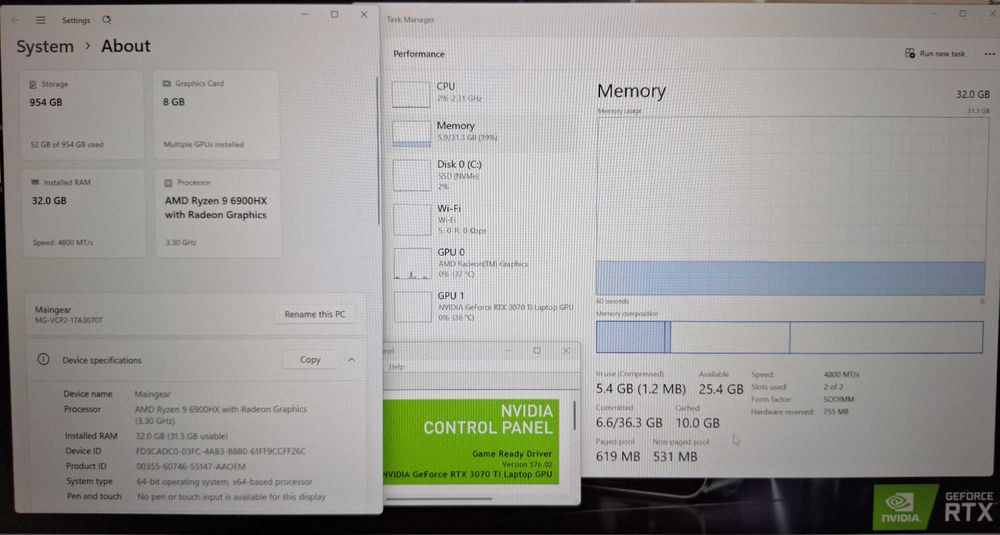Close the NVIDIA Control Panel window
Image resolution: width=1000 pixels, height=535 pixels.
click(566, 351)
